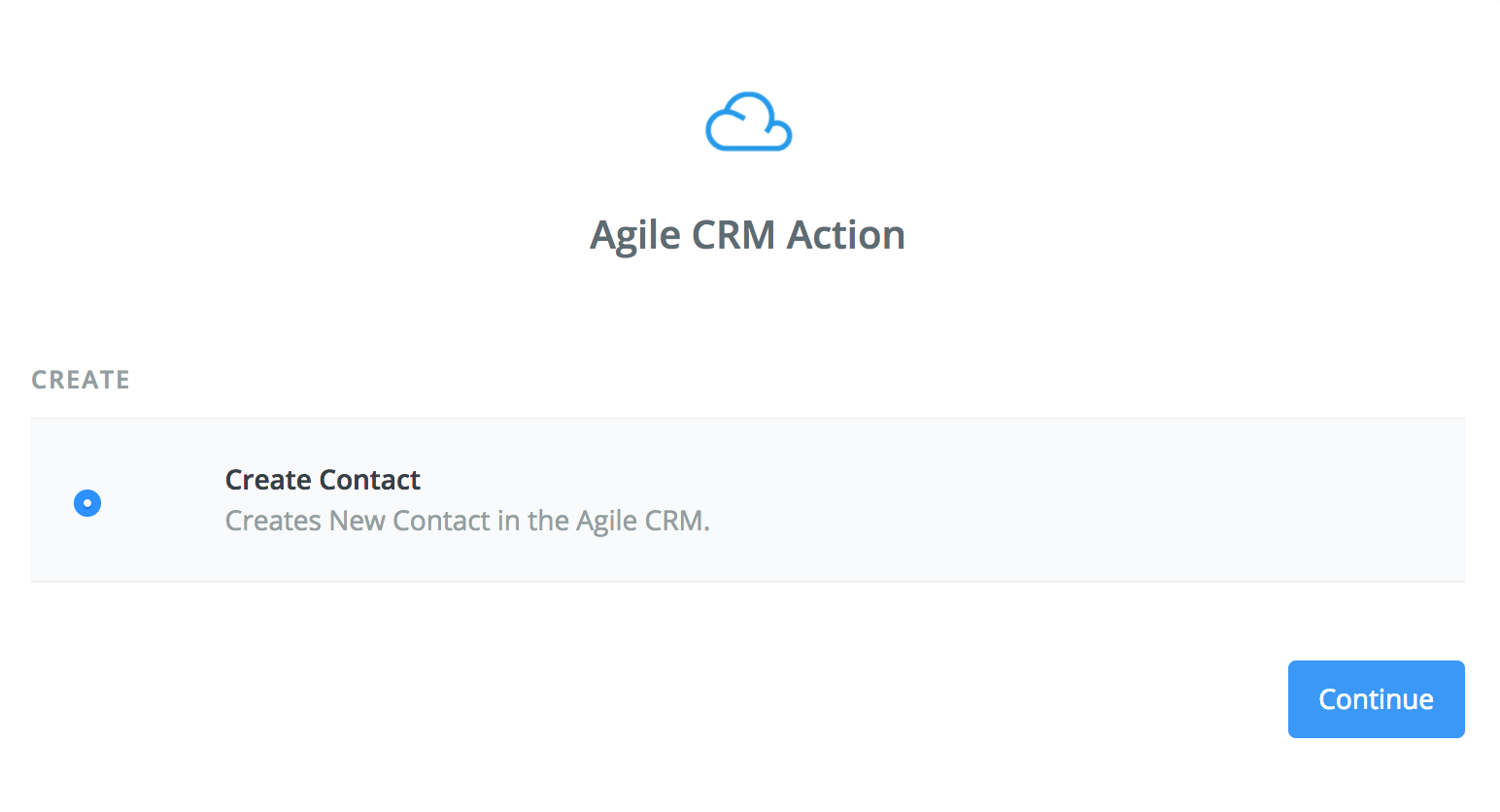The width and height of the screenshot is (1500, 812).
Task: Click the blue cloud icon above the title
Action: click(x=748, y=122)
